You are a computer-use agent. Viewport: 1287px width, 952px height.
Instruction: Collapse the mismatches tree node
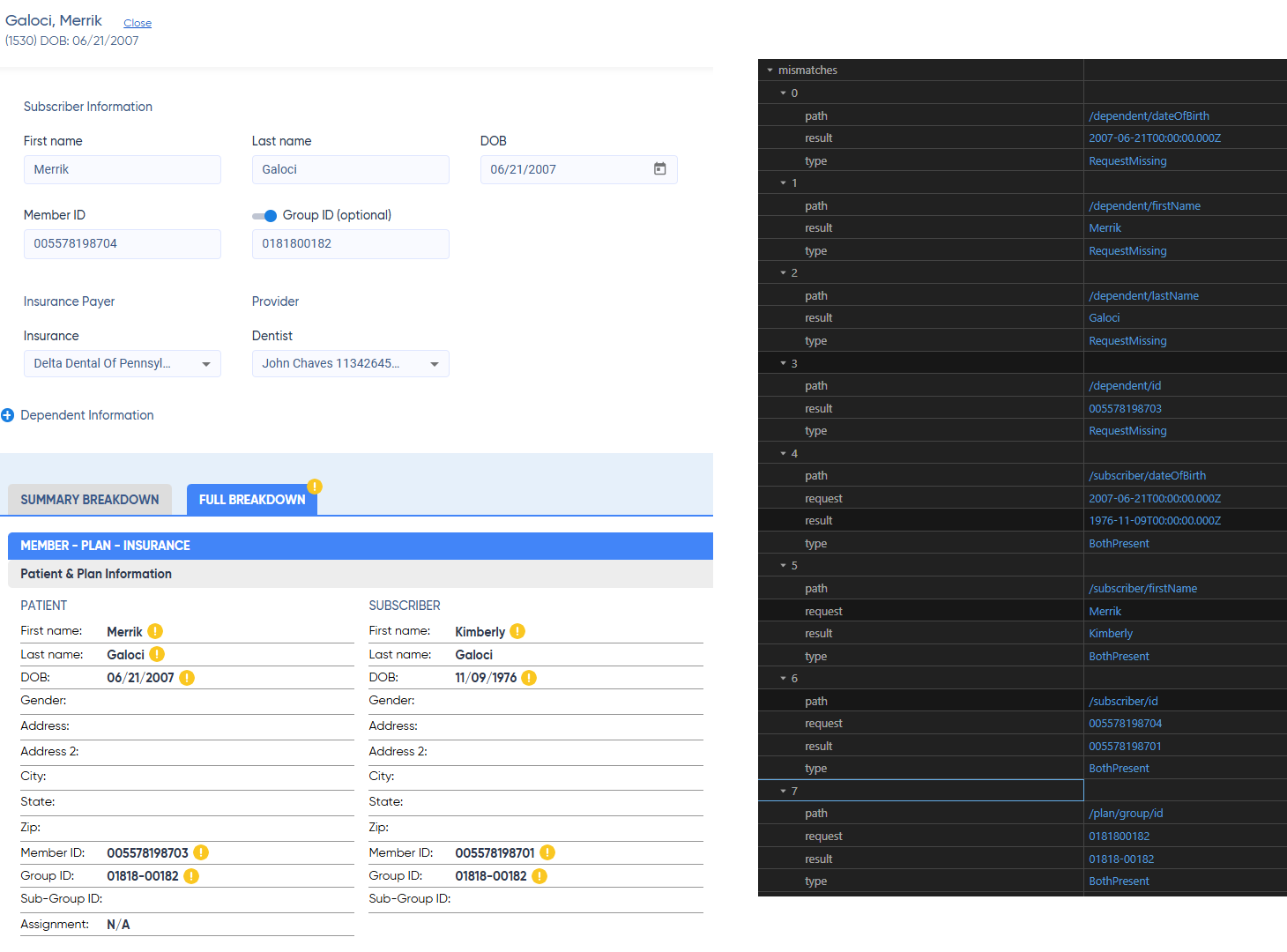[770, 71]
